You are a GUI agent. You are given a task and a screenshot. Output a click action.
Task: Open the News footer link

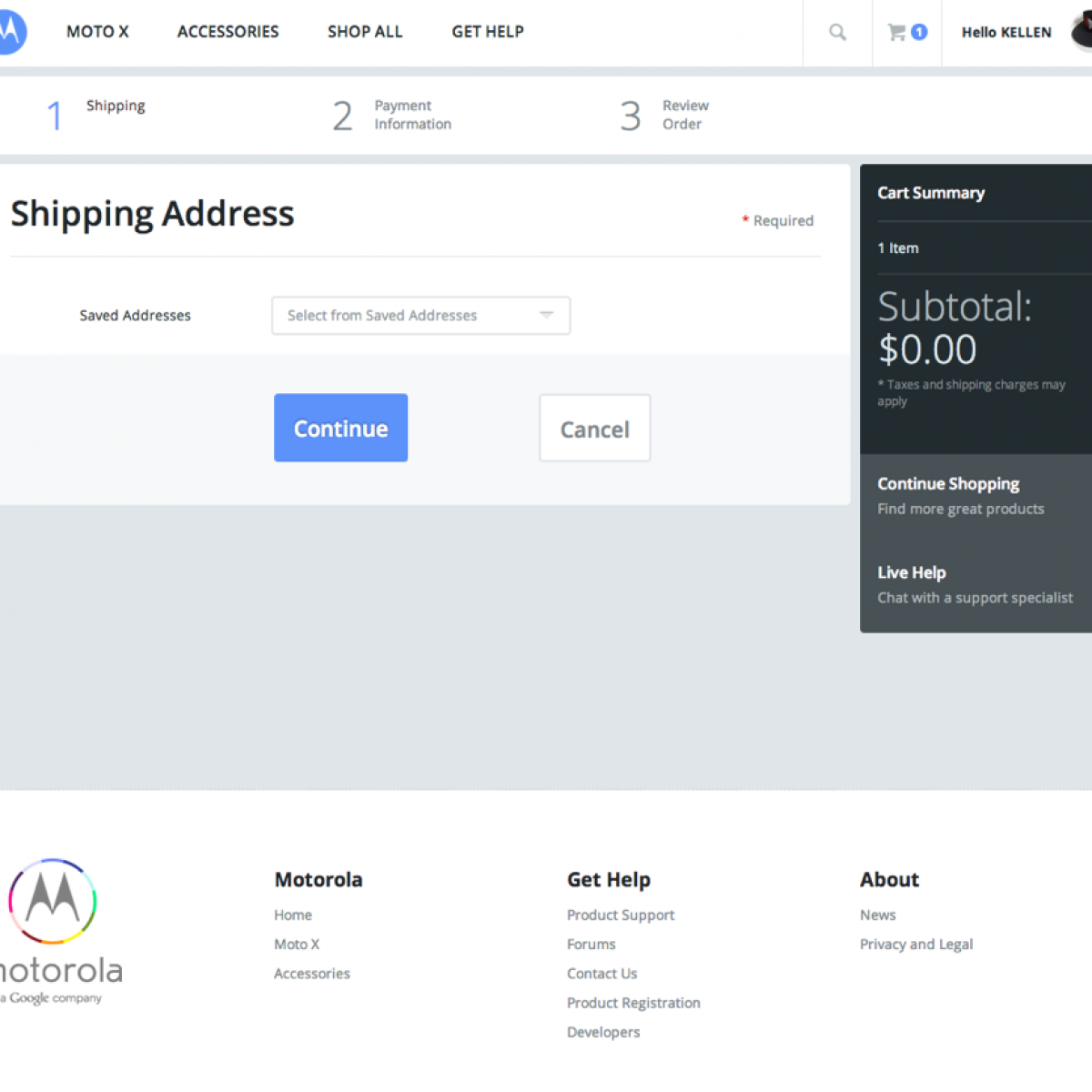point(878,915)
